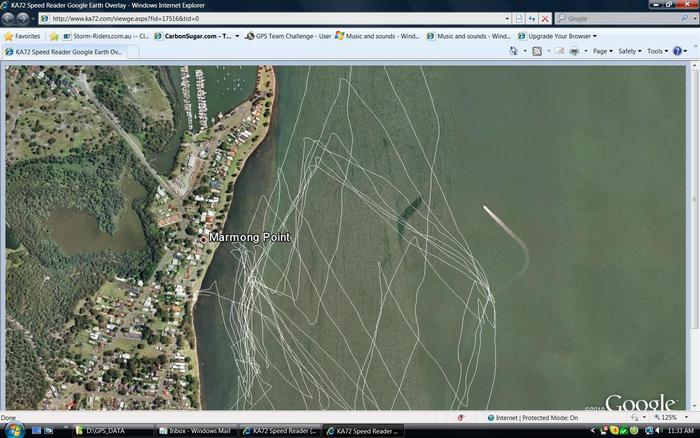Open the Safety dropdown menu

pos(629,51)
